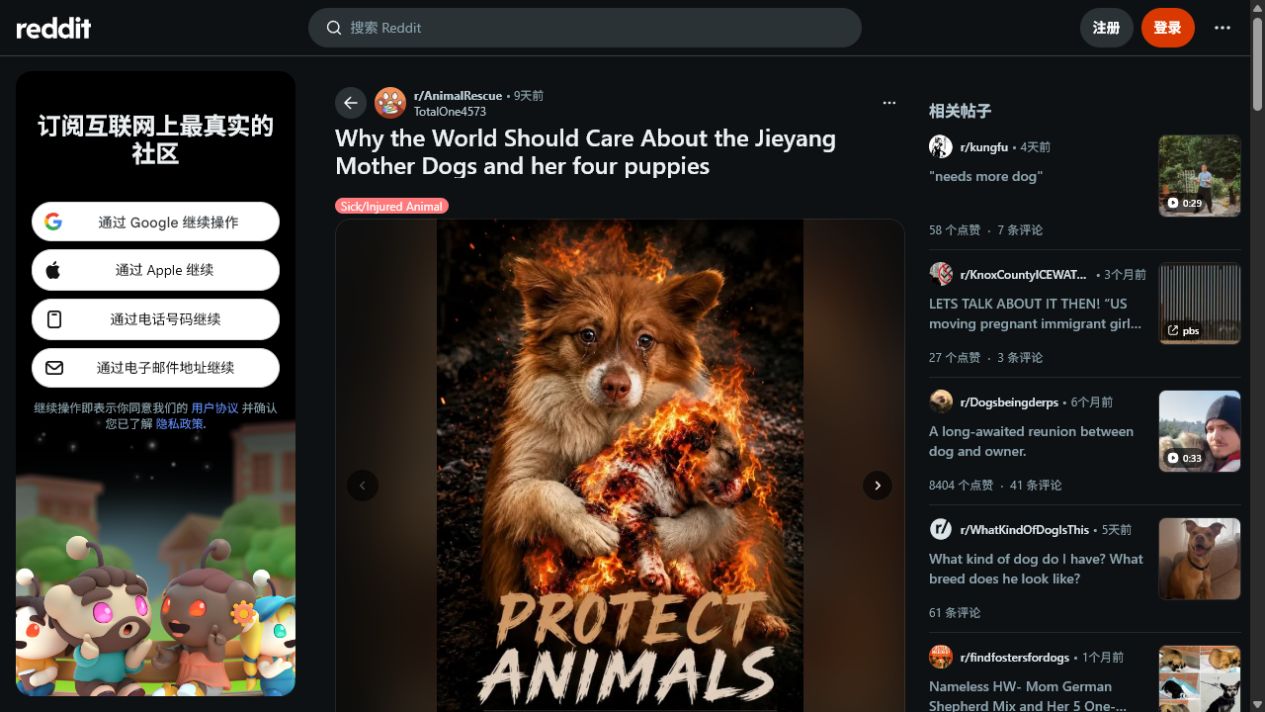
Task: Continue with Google button
Action: tap(155, 222)
